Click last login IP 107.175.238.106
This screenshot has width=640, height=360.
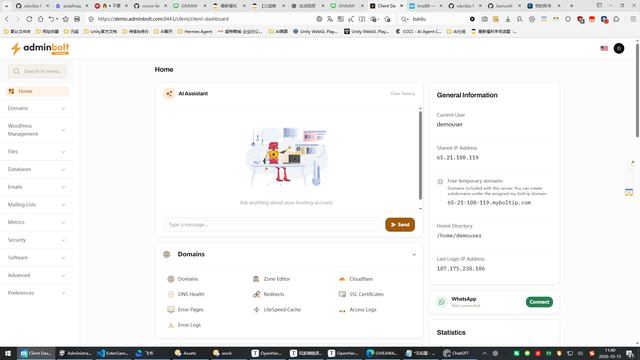461,269
